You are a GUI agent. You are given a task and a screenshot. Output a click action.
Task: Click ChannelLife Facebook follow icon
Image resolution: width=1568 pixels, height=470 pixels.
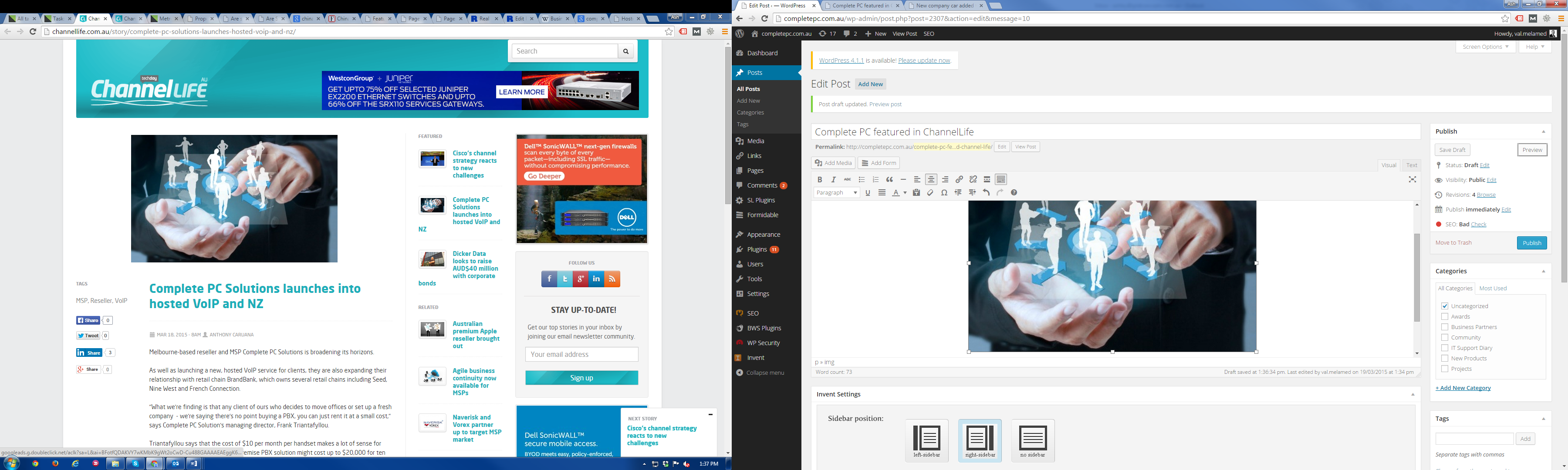(549, 279)
